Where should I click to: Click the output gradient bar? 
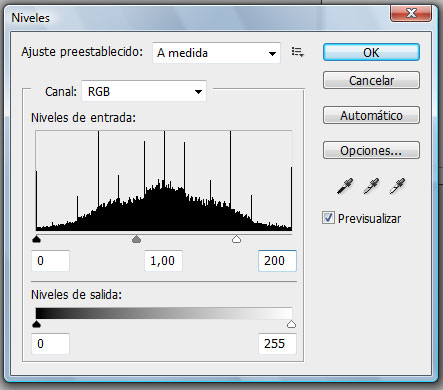click(x=164, y=313)
